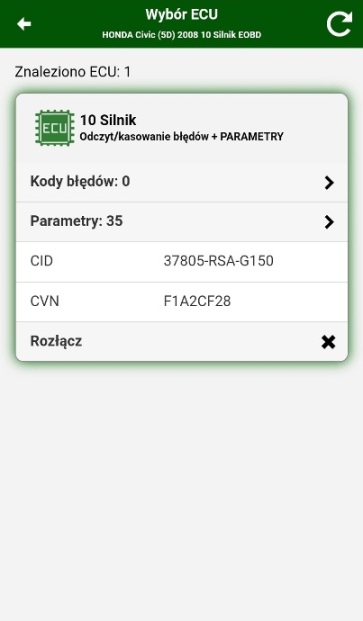
Task: Click Odczyt/kasowanie błędów + PARAMETRY text
Action: [182, 137]
